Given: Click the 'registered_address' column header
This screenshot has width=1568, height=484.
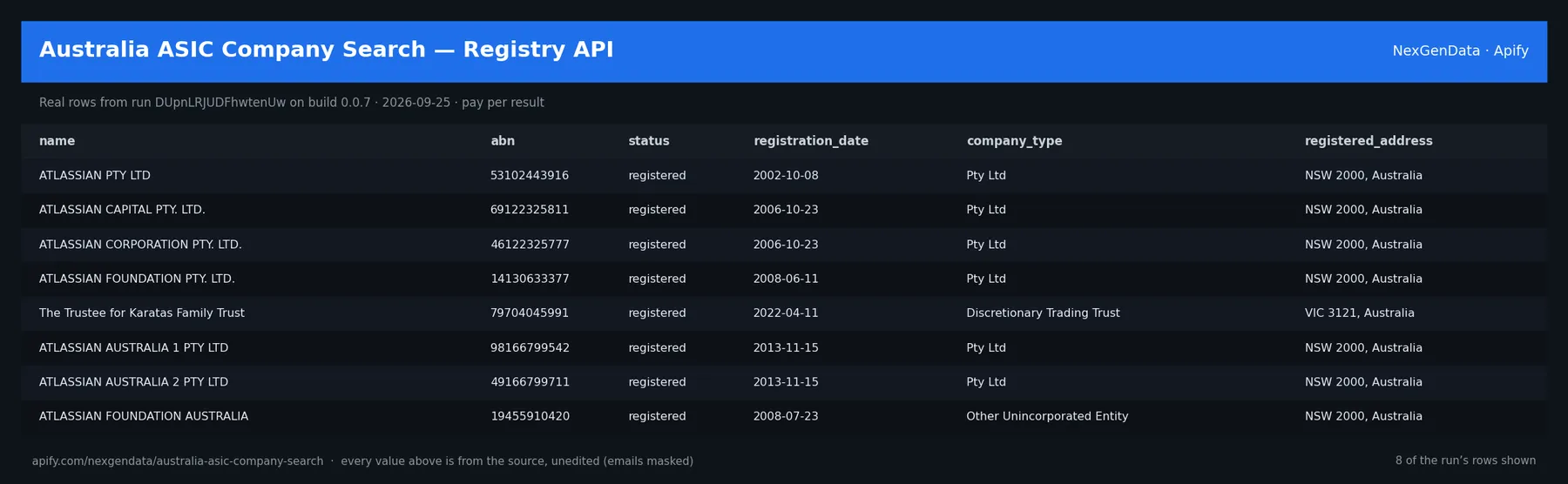Looking at the screenshot, I should coord(1369,141).
